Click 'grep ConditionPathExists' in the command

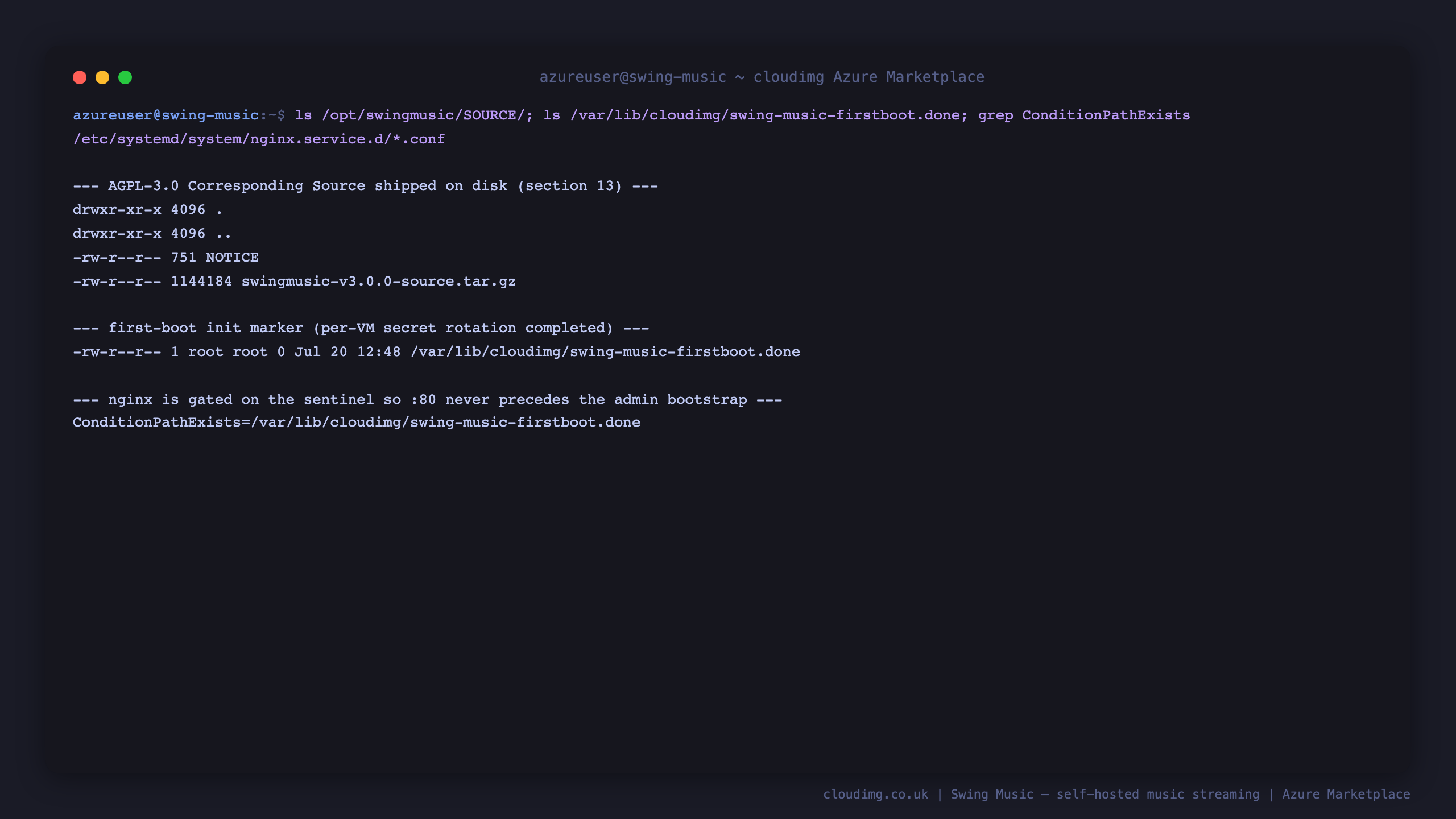[x=1084, y=115]
